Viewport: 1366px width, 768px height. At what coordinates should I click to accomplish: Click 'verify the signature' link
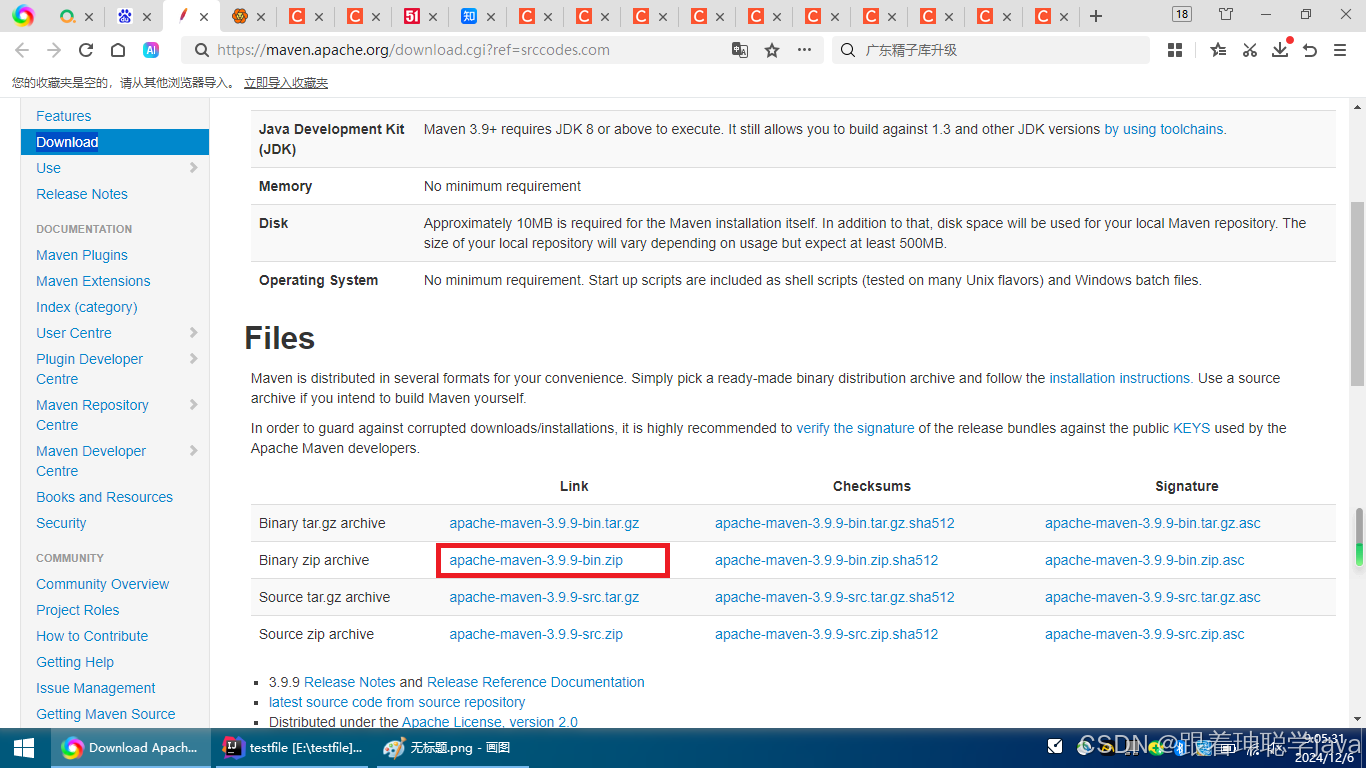pyautogui.click(x=855, y=428)
